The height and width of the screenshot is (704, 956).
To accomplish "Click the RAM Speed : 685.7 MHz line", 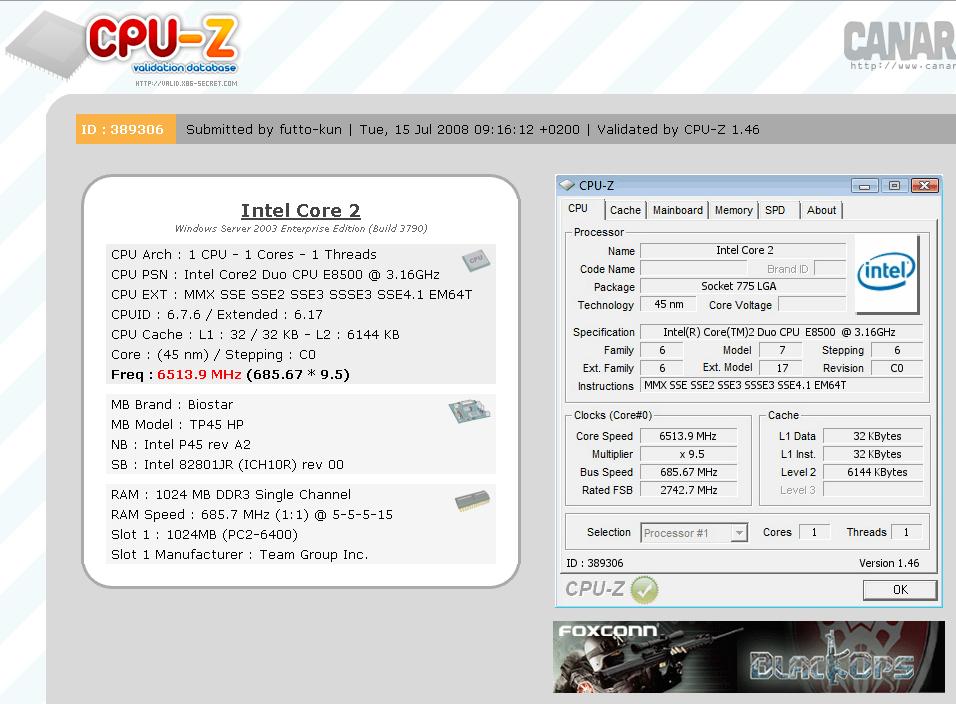I will tap(252, 514).
